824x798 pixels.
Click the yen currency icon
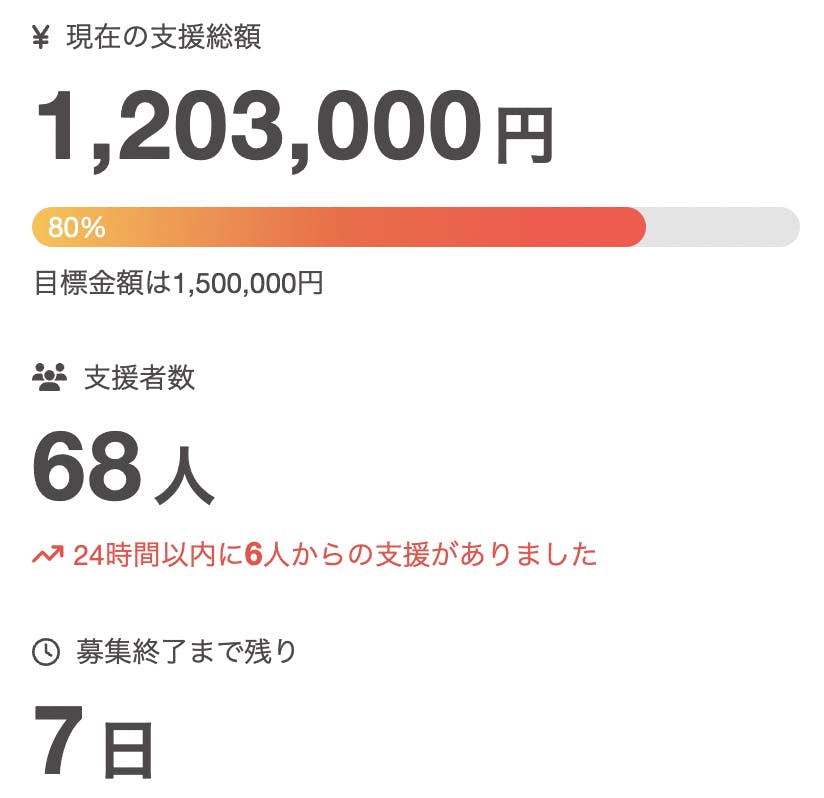[41, 38]
